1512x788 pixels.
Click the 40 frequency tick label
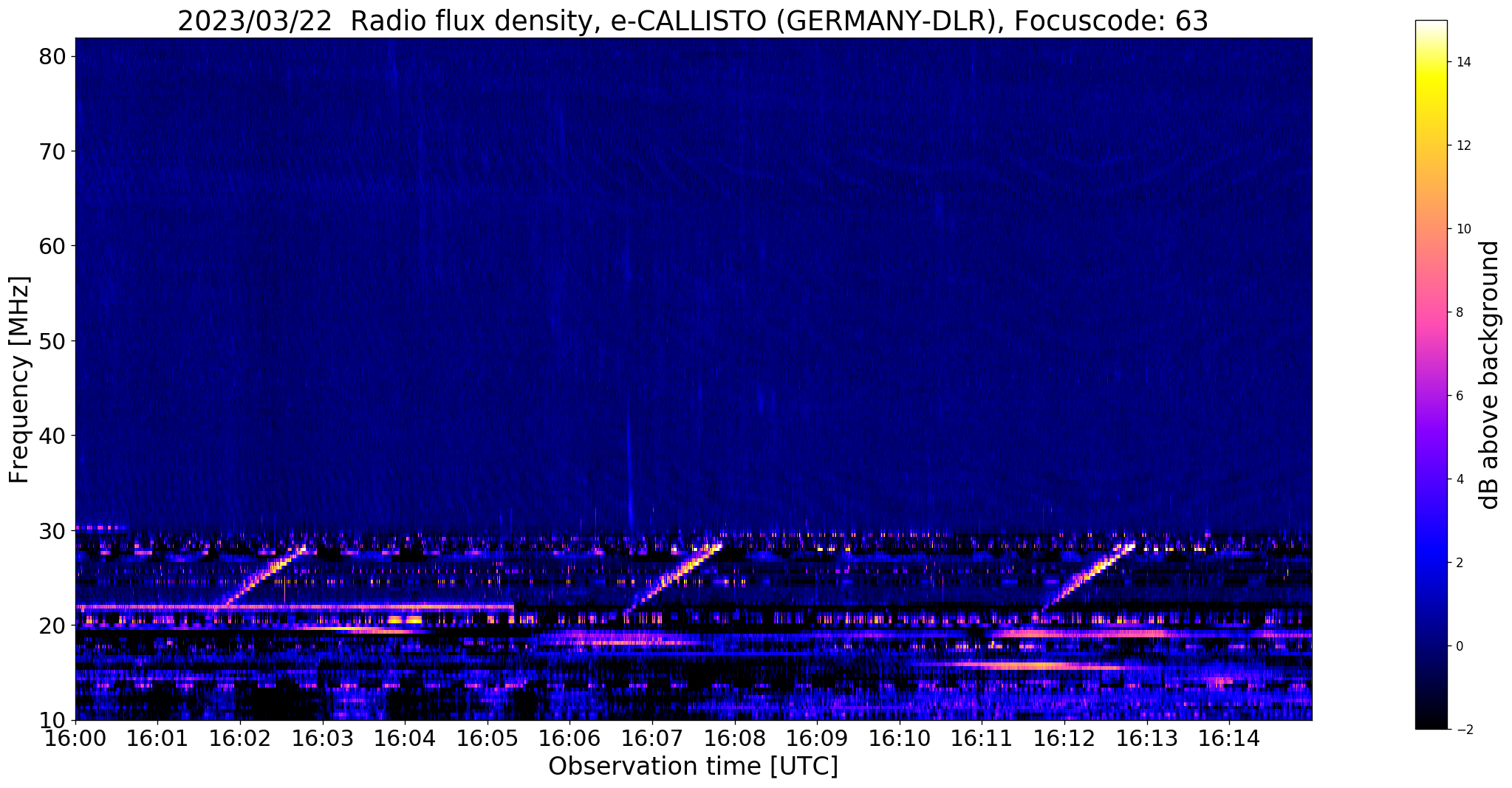[52, 436]
